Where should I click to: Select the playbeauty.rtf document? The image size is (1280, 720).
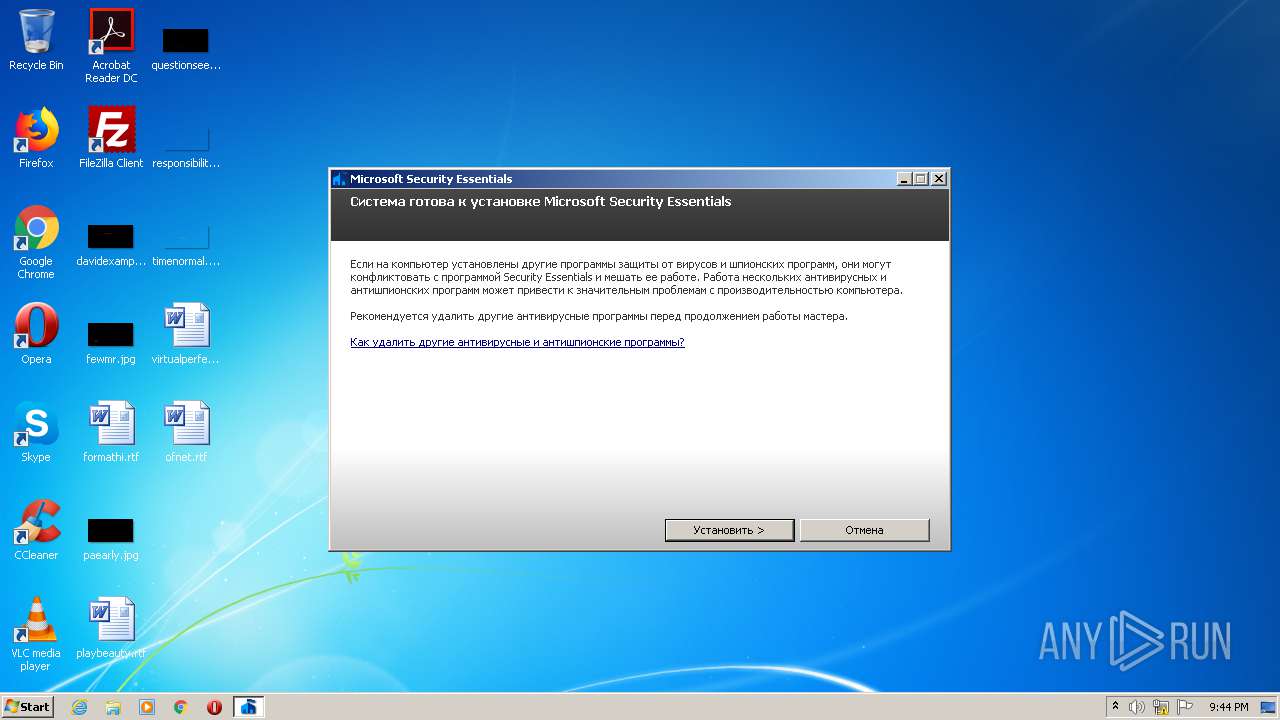[111, 628]
